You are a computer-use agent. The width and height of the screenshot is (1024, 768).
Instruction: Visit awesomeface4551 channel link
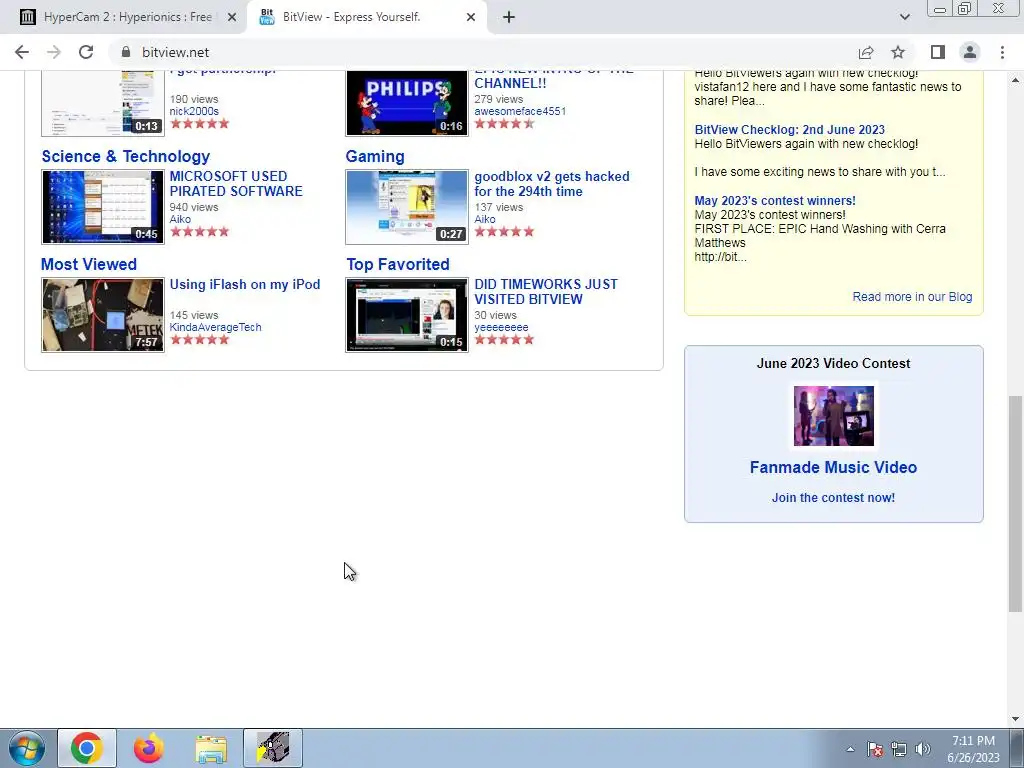click(x=520, y=111)
